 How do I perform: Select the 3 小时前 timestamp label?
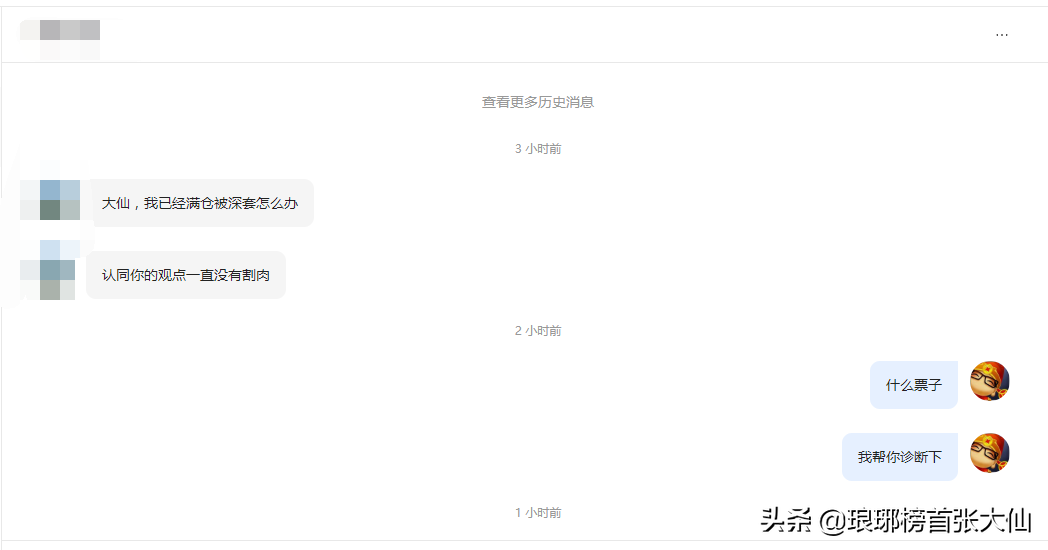[x=538, y=148]
